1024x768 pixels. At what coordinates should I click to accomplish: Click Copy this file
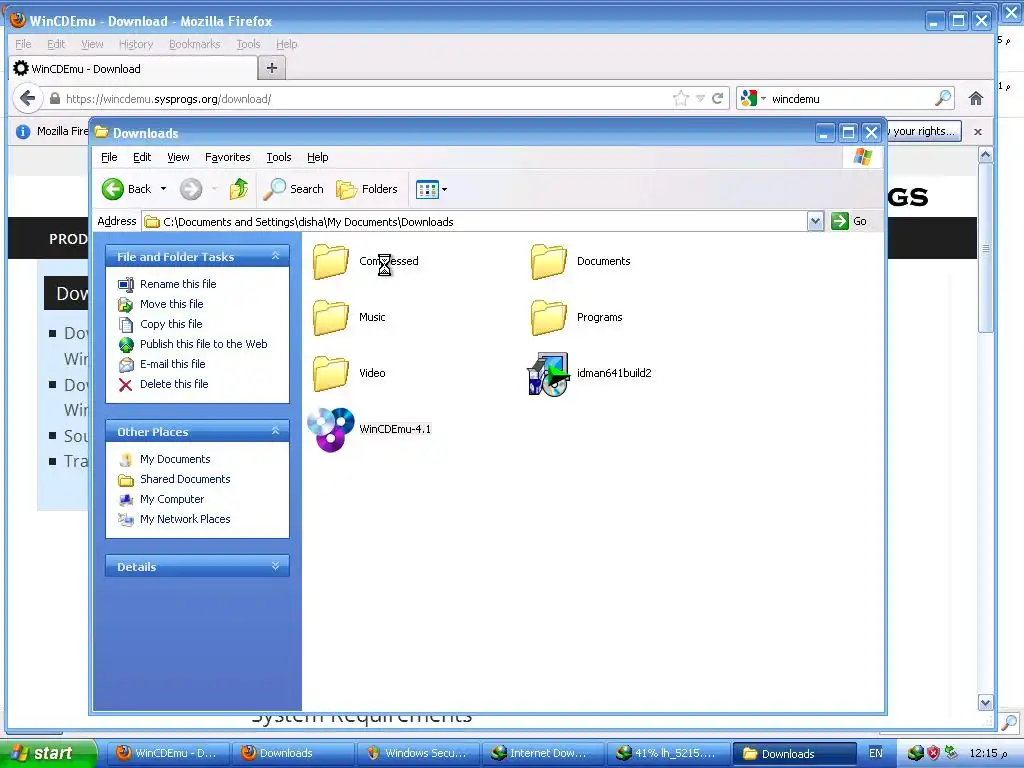click(171, 324)
